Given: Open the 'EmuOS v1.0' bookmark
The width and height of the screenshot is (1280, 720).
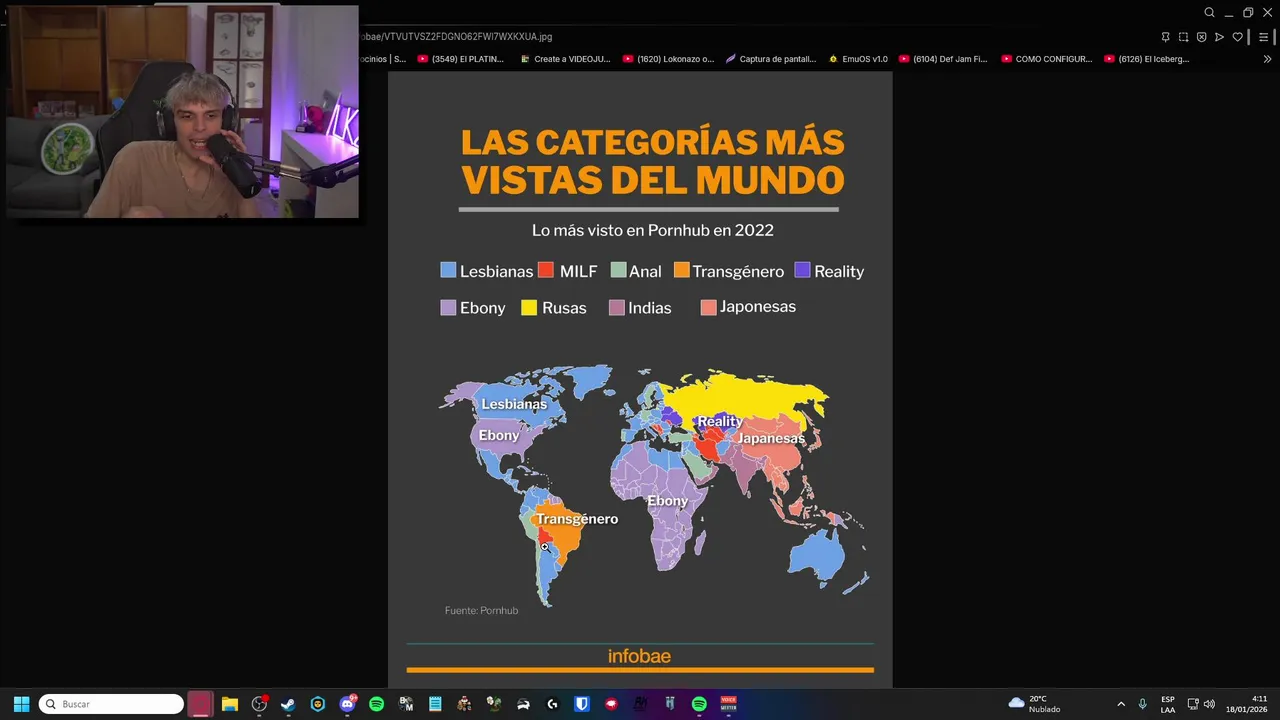Looking at the screenshot, I should coord(858,59).
